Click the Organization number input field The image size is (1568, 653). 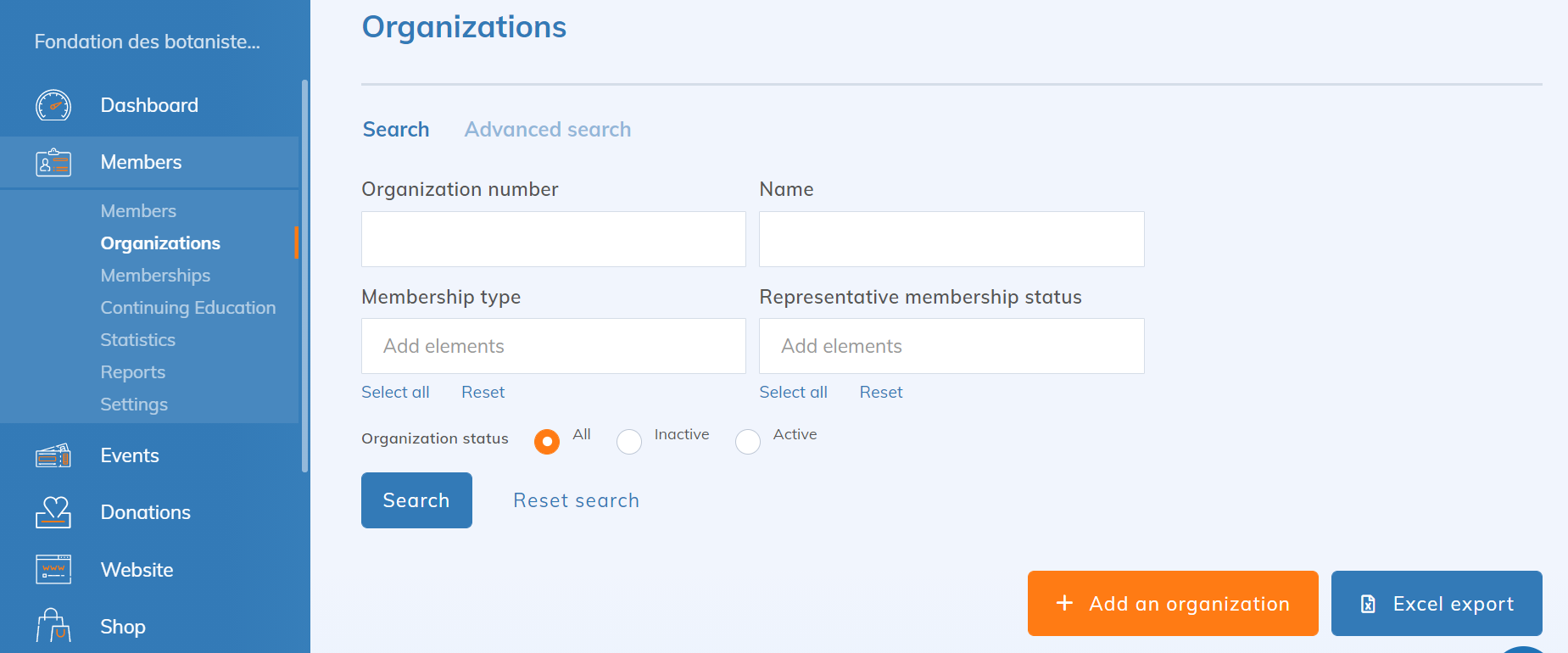tap(553, 239)
